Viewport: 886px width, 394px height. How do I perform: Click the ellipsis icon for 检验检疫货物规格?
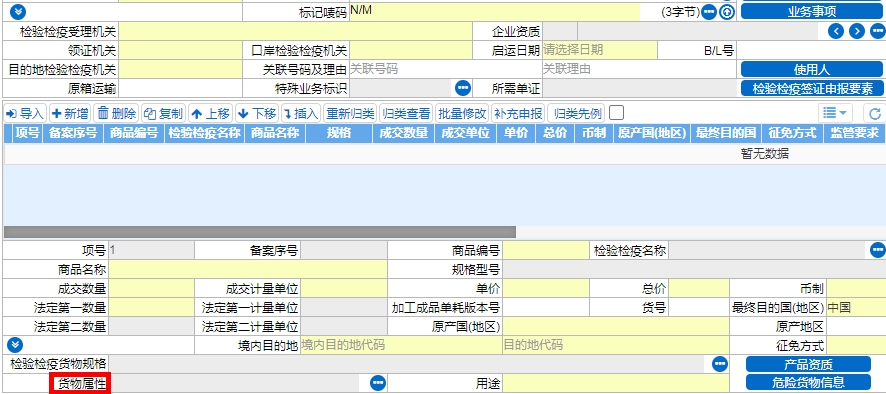pos(719,363)
